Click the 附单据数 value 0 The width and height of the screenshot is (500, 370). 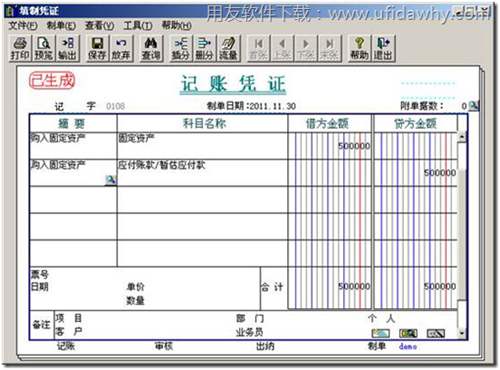(464, 106)
